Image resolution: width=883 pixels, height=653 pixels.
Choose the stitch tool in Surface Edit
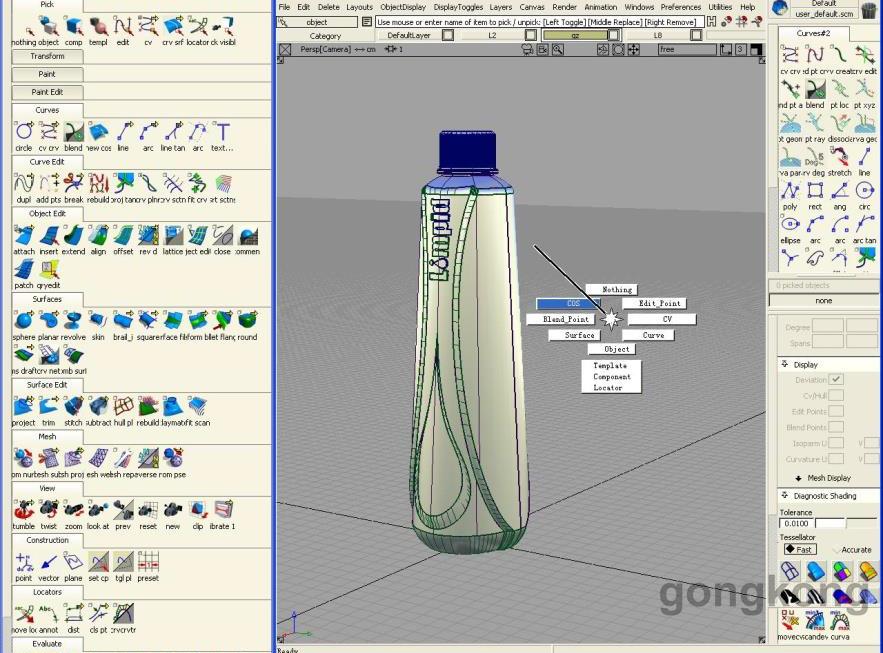(x=73, y=407)
